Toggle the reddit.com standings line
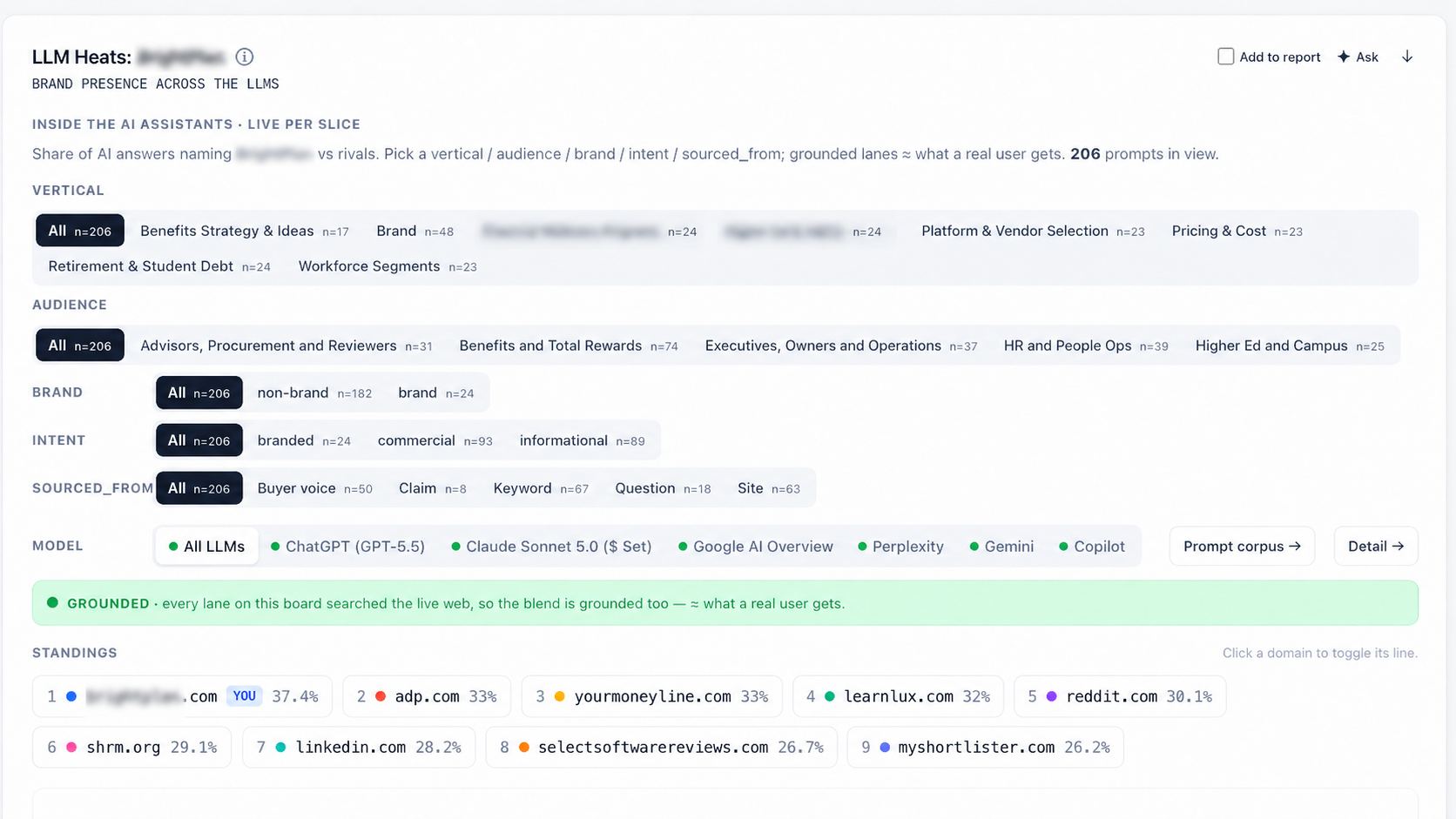Viewport: 1456px width, 819px height. [1120, 696]
